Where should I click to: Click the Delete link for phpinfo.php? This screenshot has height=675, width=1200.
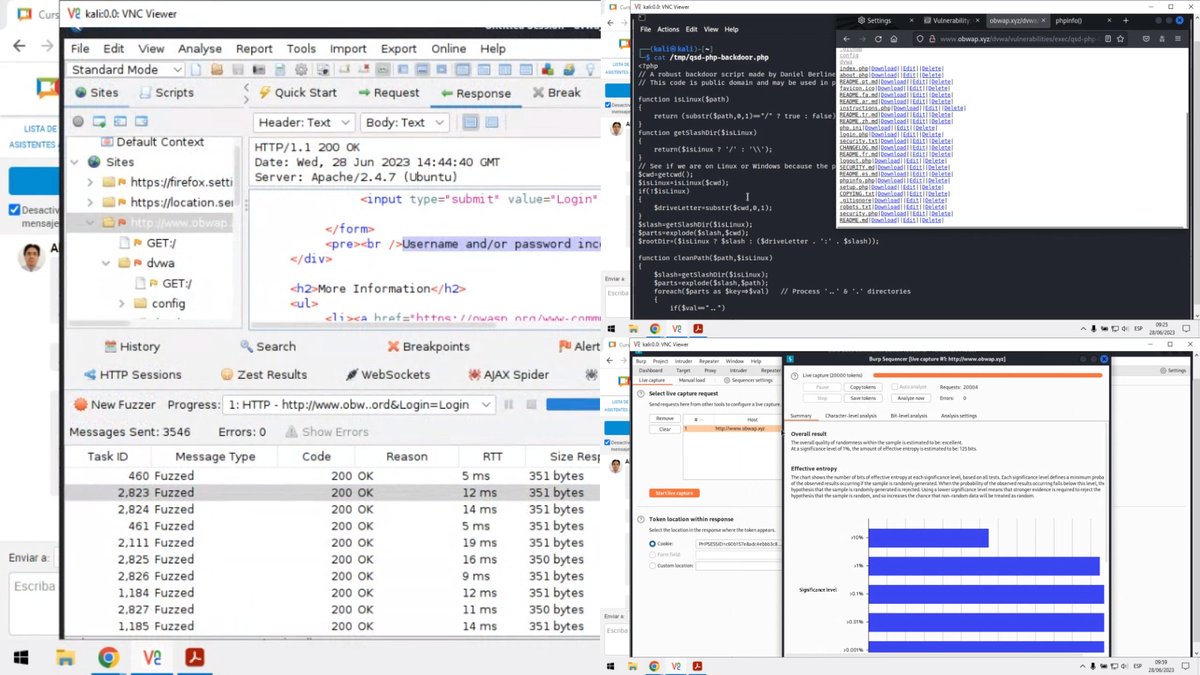[x=937, y=180]
